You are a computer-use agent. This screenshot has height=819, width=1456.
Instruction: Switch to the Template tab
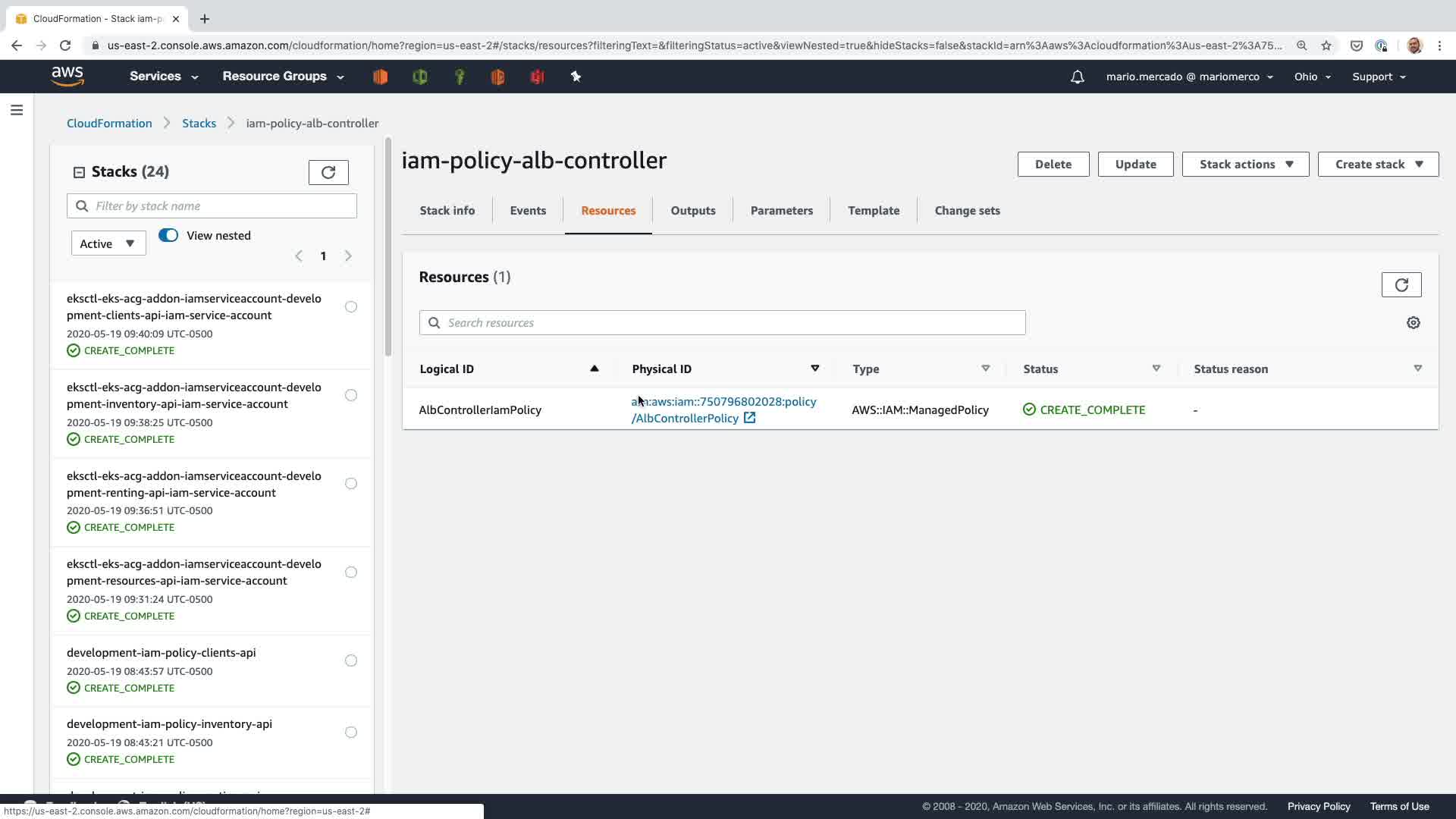[x=874, y=211]
